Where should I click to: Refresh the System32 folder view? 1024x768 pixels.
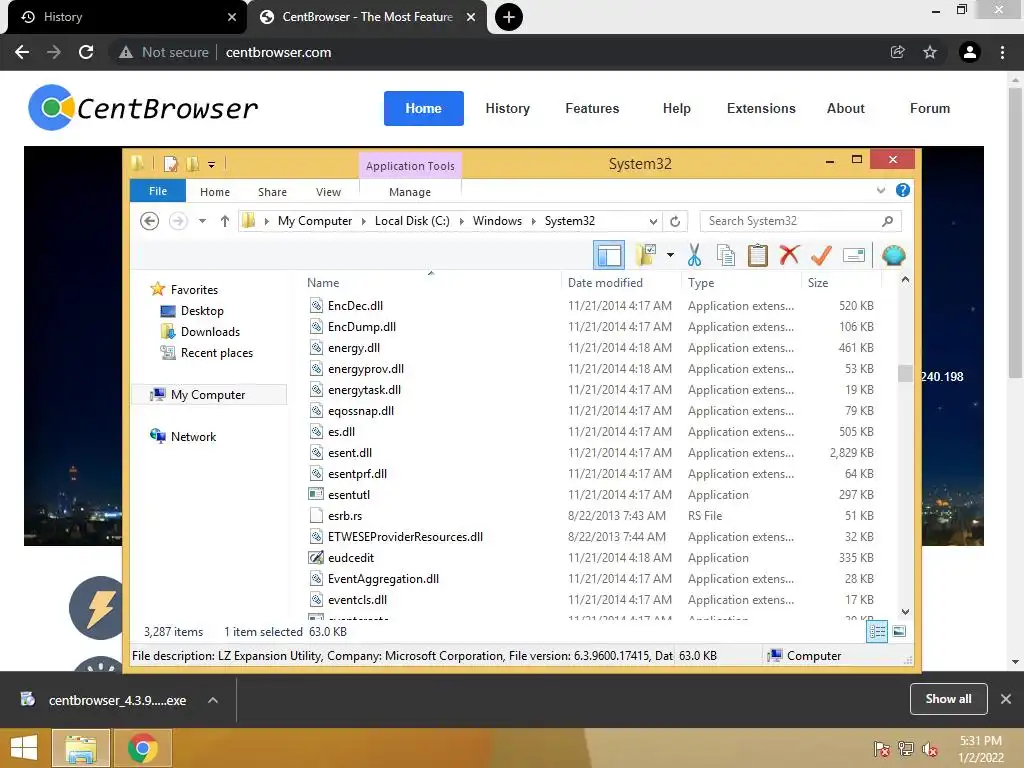pyautogui.click(x=675, y=221)
